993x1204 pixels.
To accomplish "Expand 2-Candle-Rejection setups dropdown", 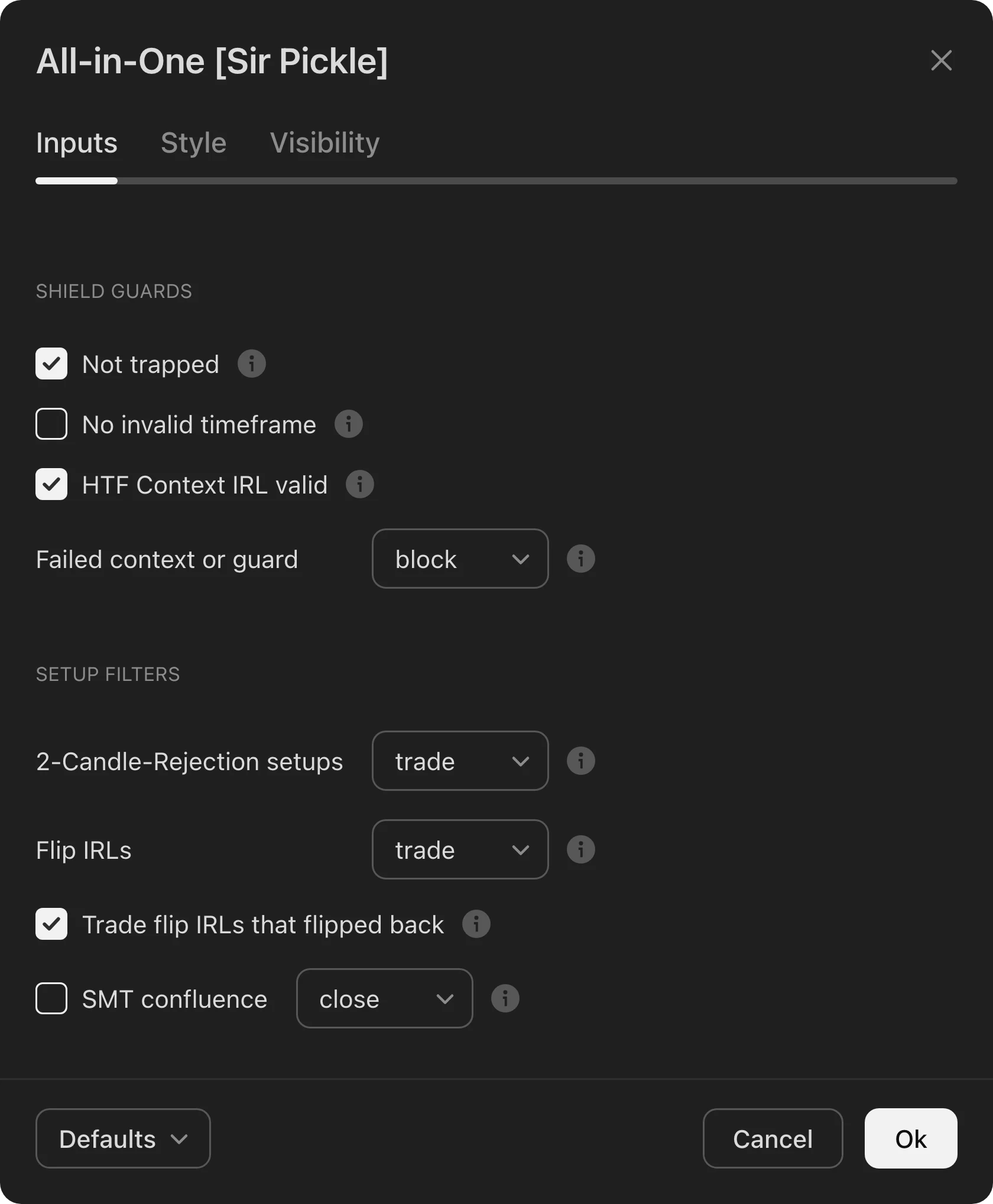I will pyautogui.click(x=460, y=761).
